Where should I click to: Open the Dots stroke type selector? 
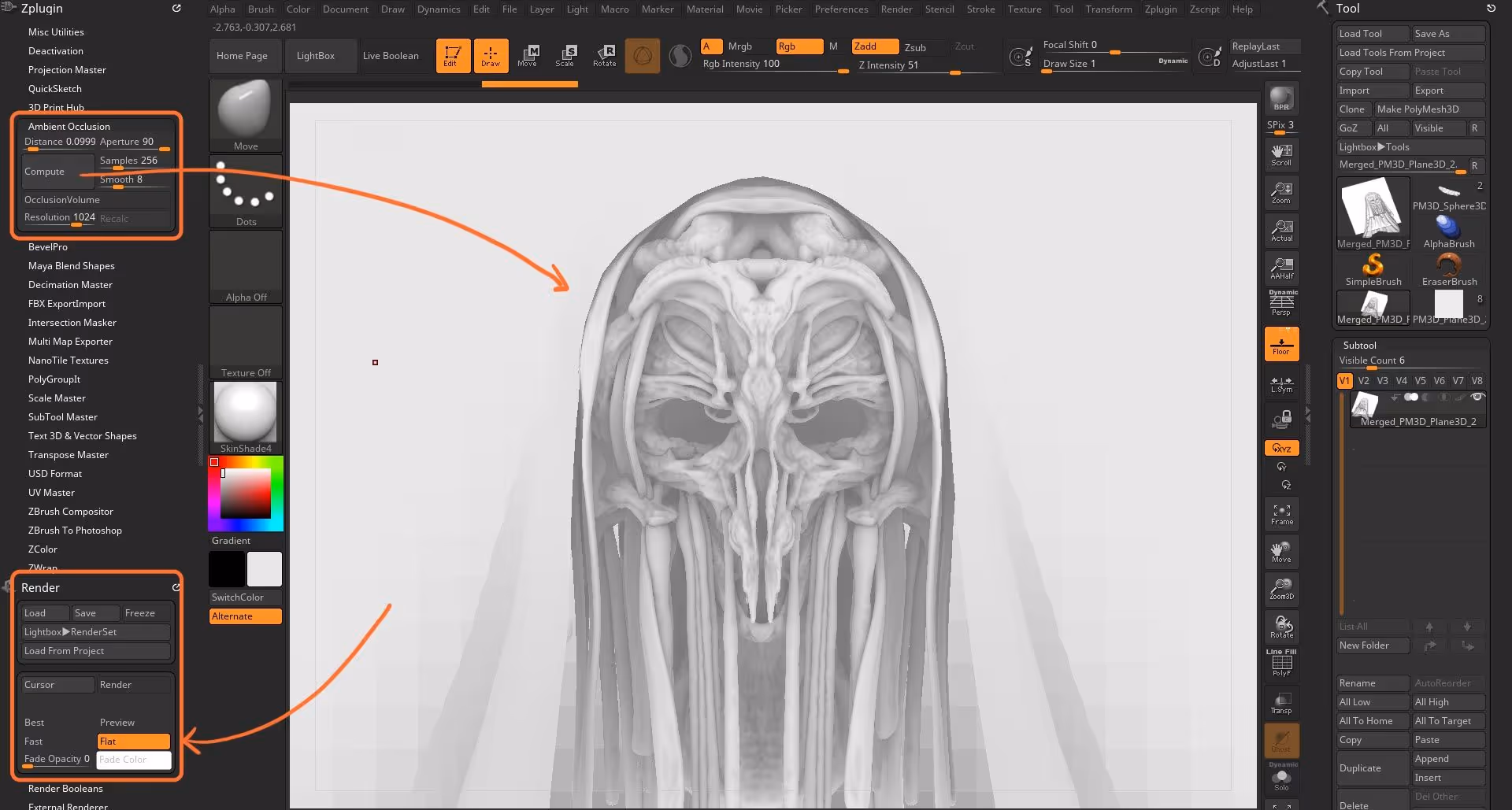click(x=246, y=190)
